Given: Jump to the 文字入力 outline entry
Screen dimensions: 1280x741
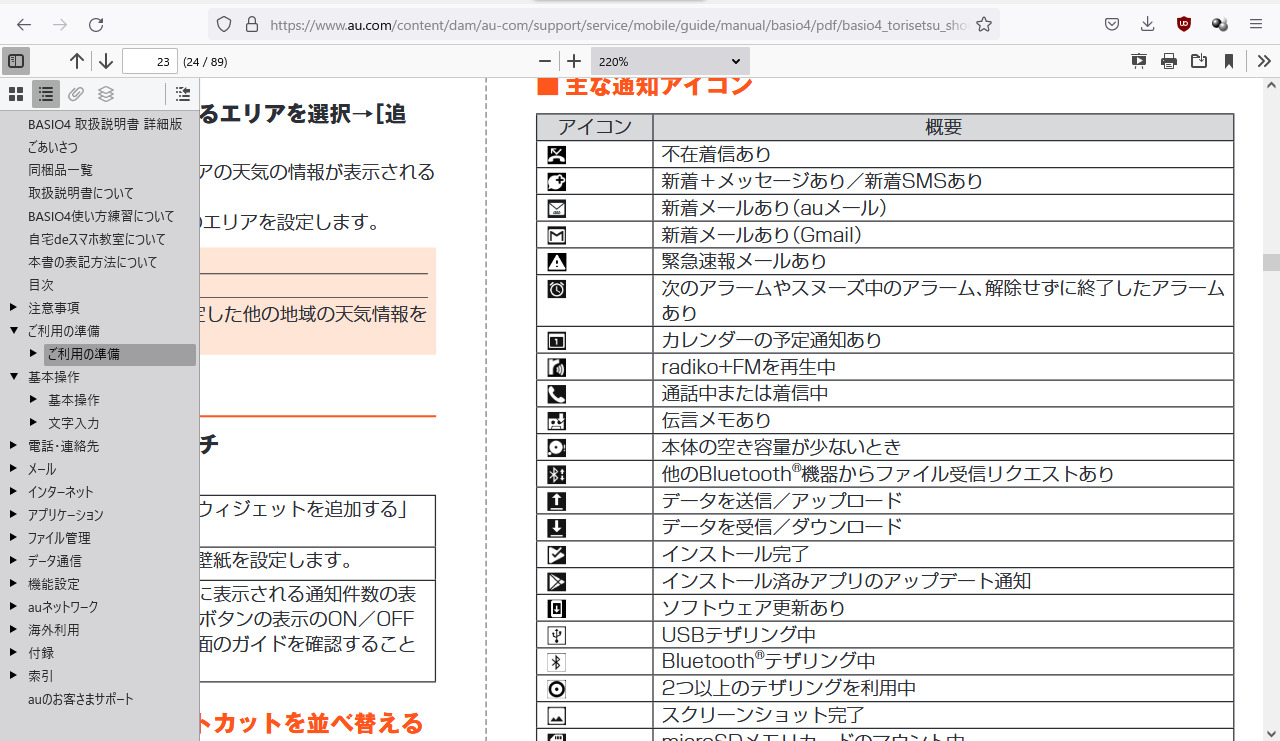Looking at the screenshot, I should pyautogui.click(x=73, y=423).
